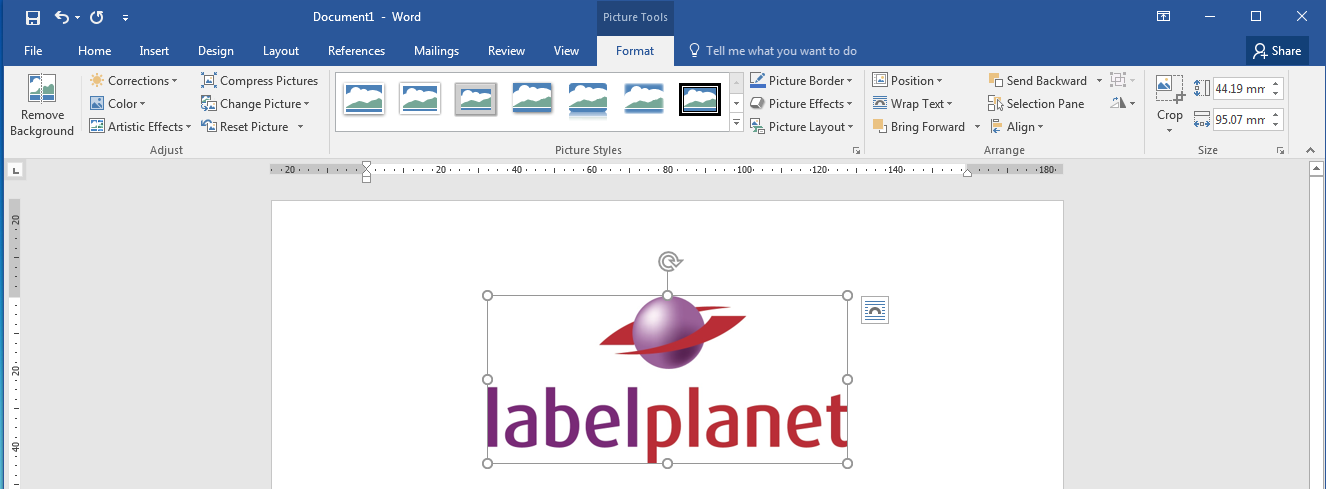Click right indent marker on ruler
This screenshot has height=489, width=1326.
tap(967, 174)
